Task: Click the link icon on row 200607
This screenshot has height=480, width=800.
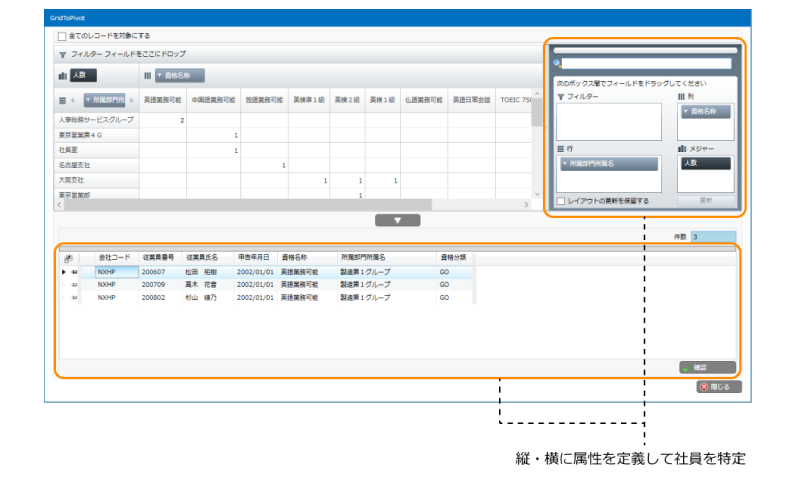Action: point(75,271)
